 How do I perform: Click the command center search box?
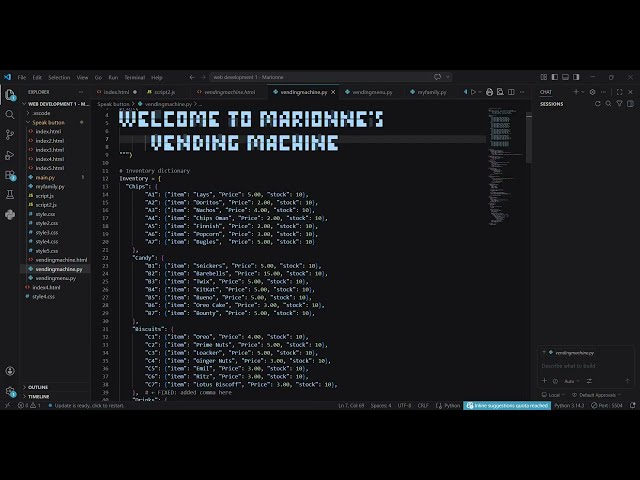point(331,77)
